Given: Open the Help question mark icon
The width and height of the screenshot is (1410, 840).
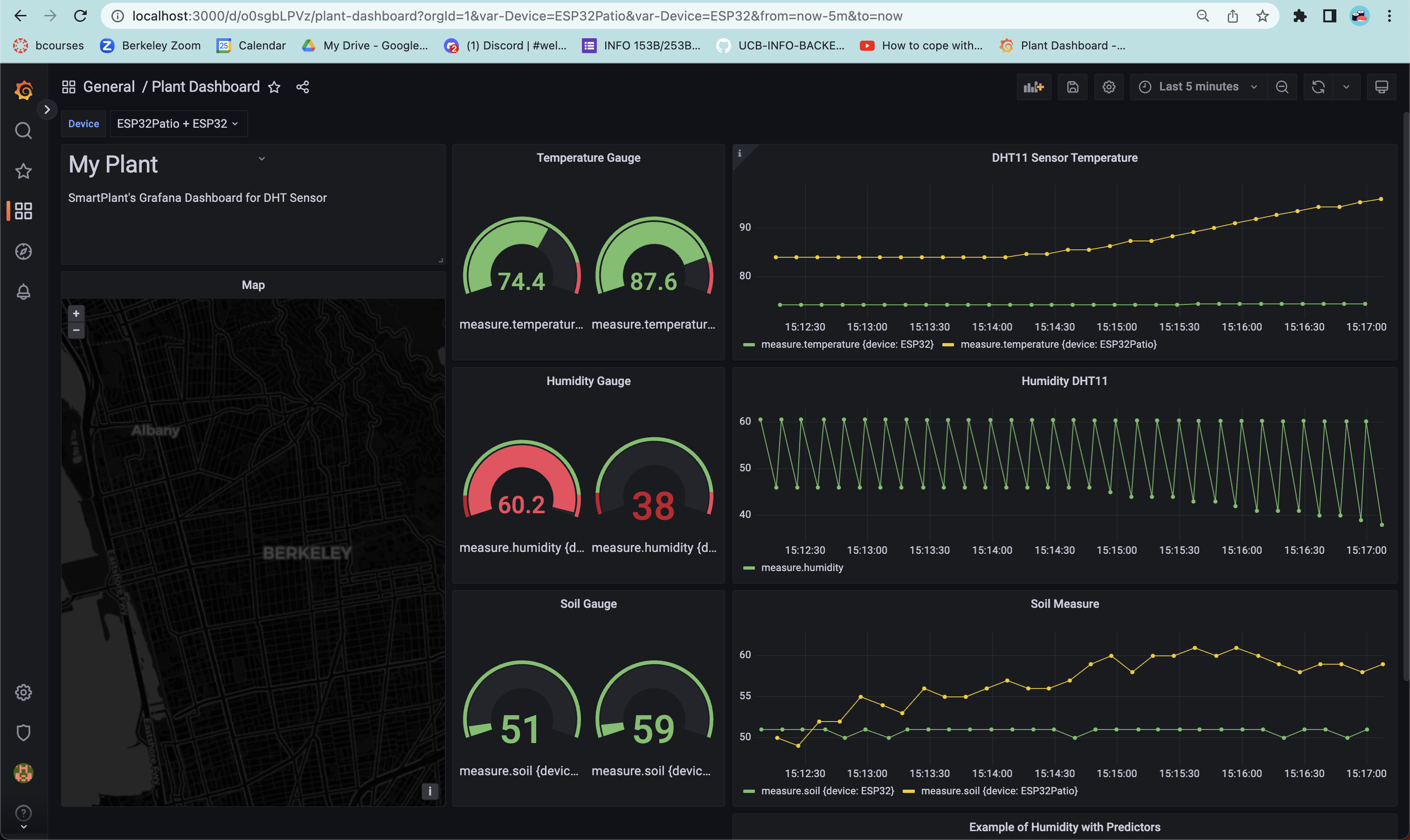Looking at the screenshot, I should [x=23, y=813].
